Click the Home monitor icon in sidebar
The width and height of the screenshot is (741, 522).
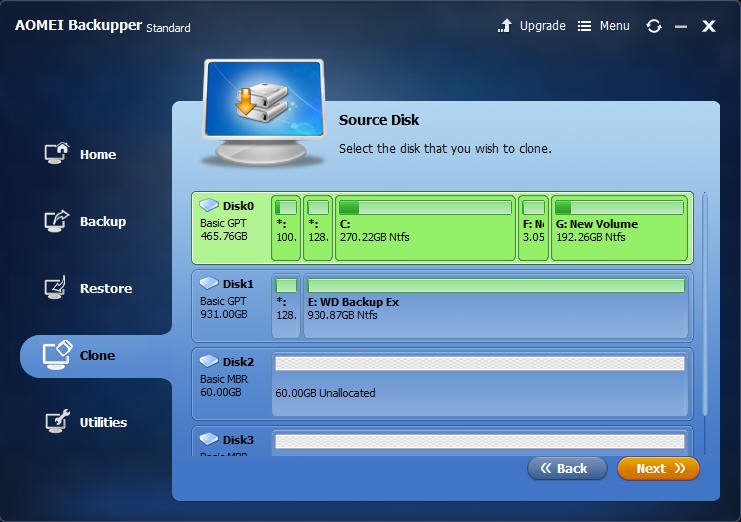(x=57, y=154)
